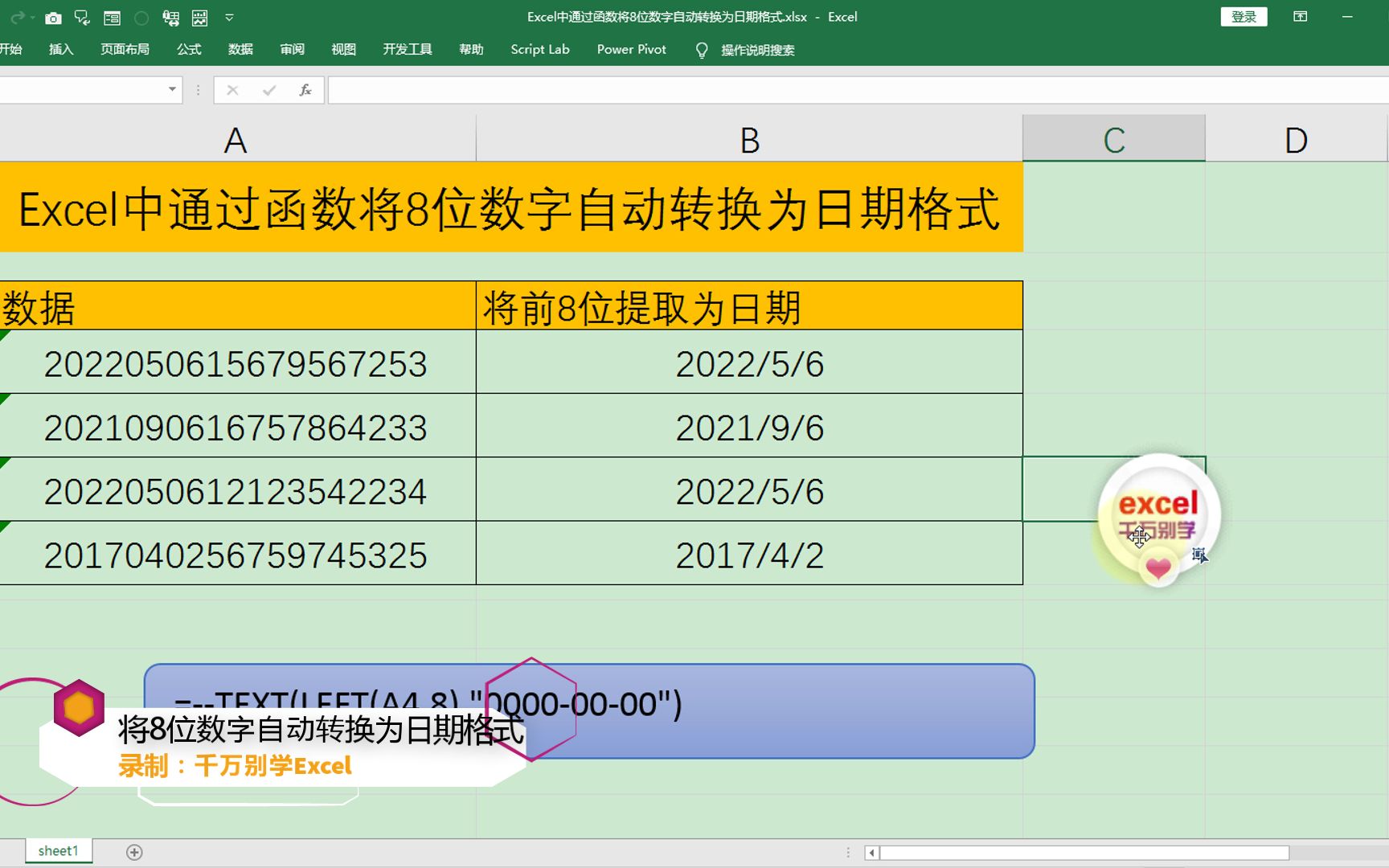
Task: Select column D header
Action: click(x=1296, y=140)
